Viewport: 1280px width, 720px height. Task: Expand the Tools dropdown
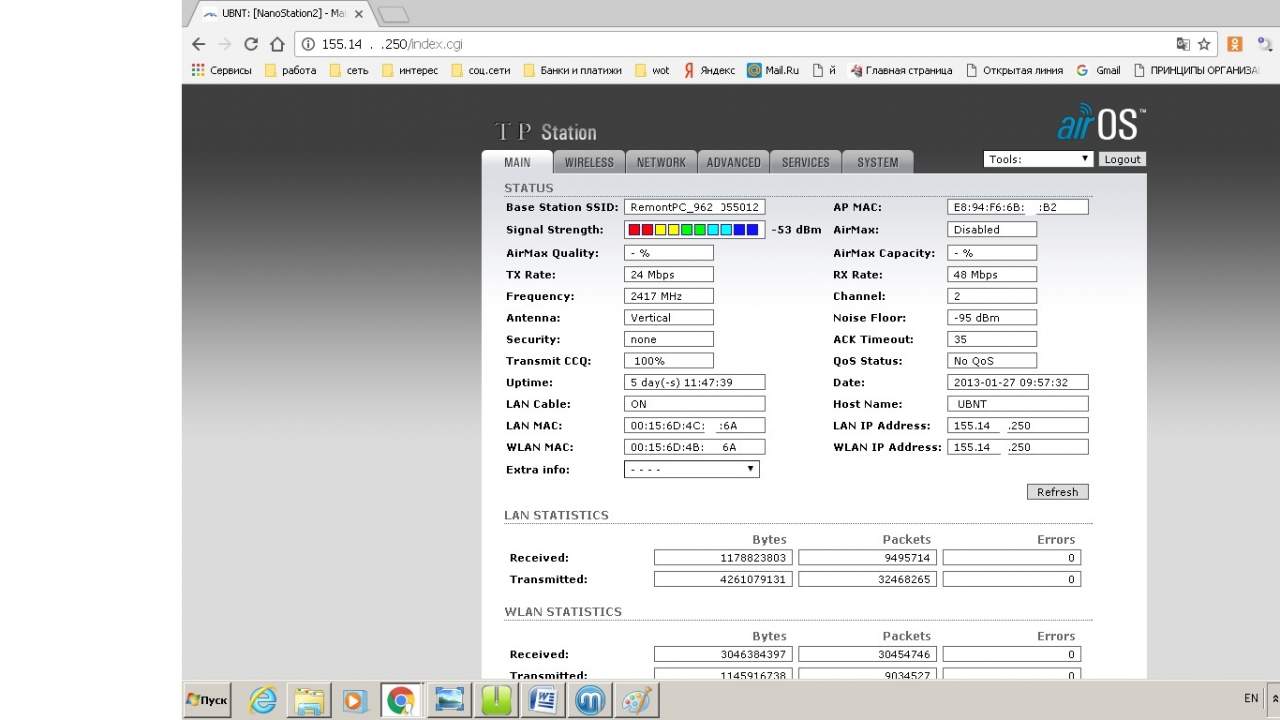coord(1038,159)
